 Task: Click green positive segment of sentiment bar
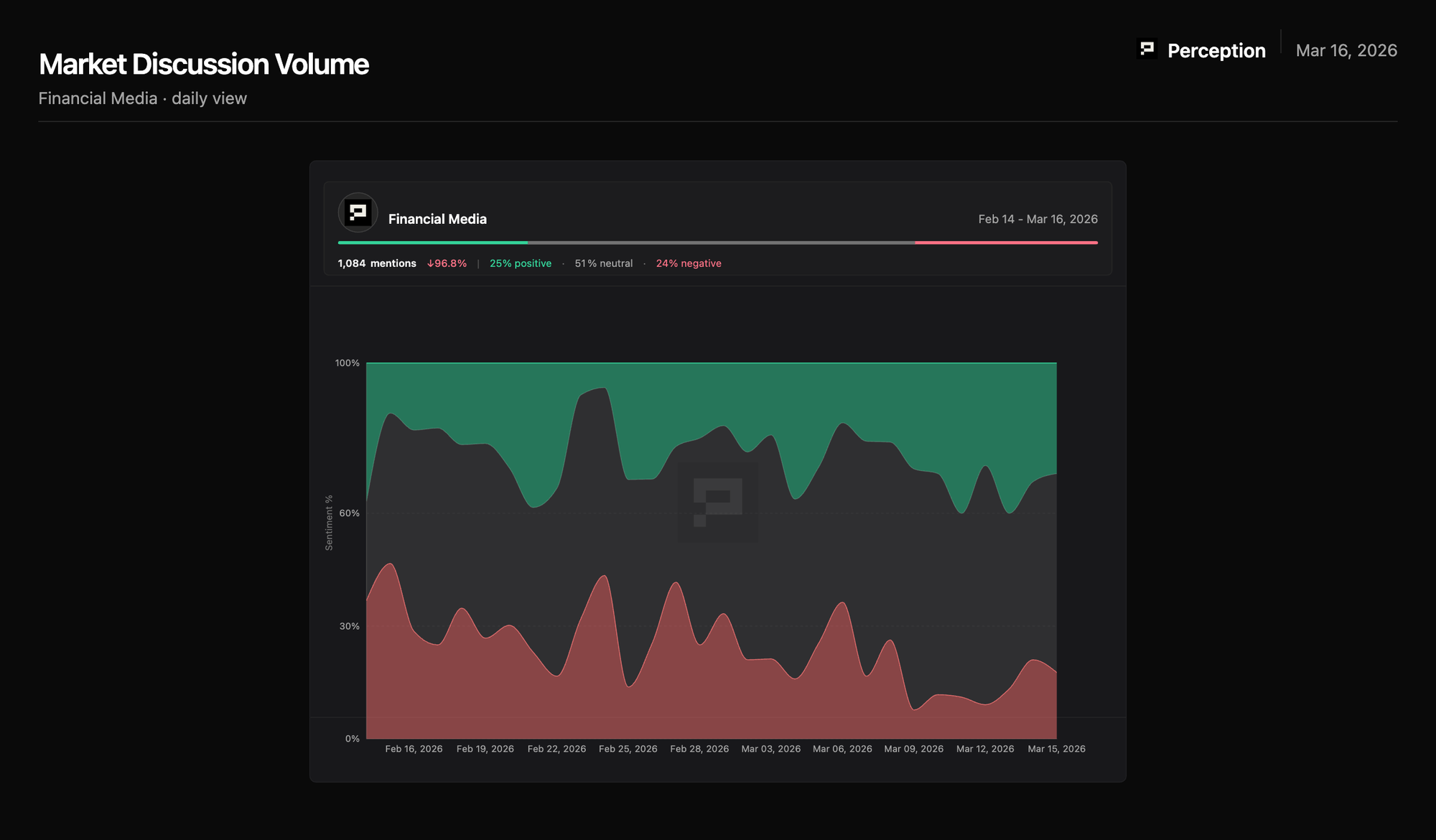point(432,243)
